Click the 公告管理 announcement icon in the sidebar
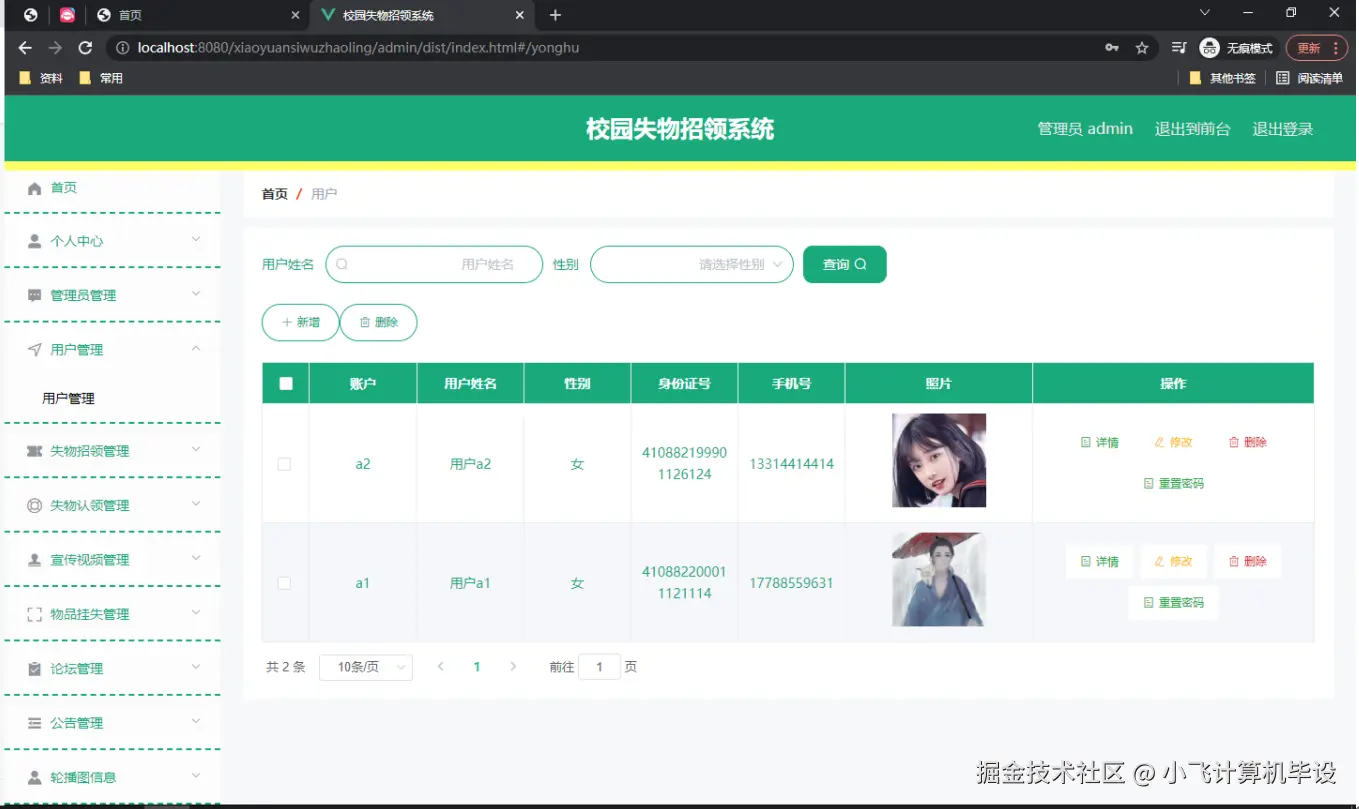Image resolution: width=1359 pixels, height=809 pixels. pos(35,722)
